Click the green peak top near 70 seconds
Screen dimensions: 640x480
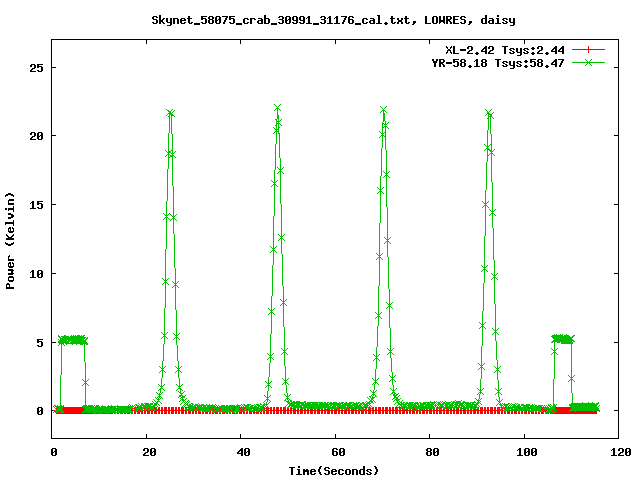(383, 110)
